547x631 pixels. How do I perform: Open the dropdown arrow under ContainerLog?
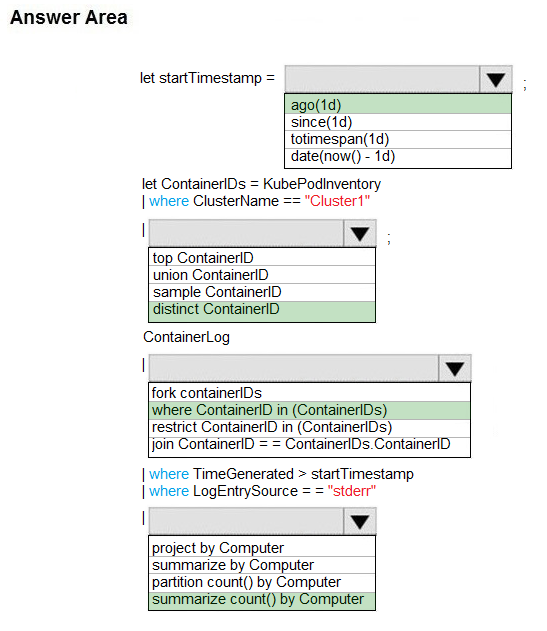click(x=454, y=368)
